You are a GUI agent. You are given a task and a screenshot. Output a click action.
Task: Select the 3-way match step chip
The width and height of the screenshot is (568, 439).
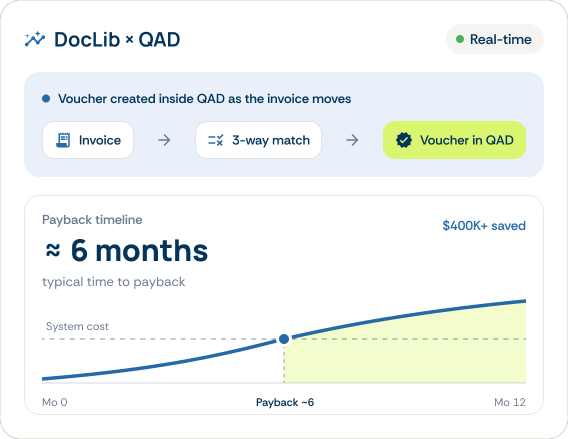pos(259,140)
